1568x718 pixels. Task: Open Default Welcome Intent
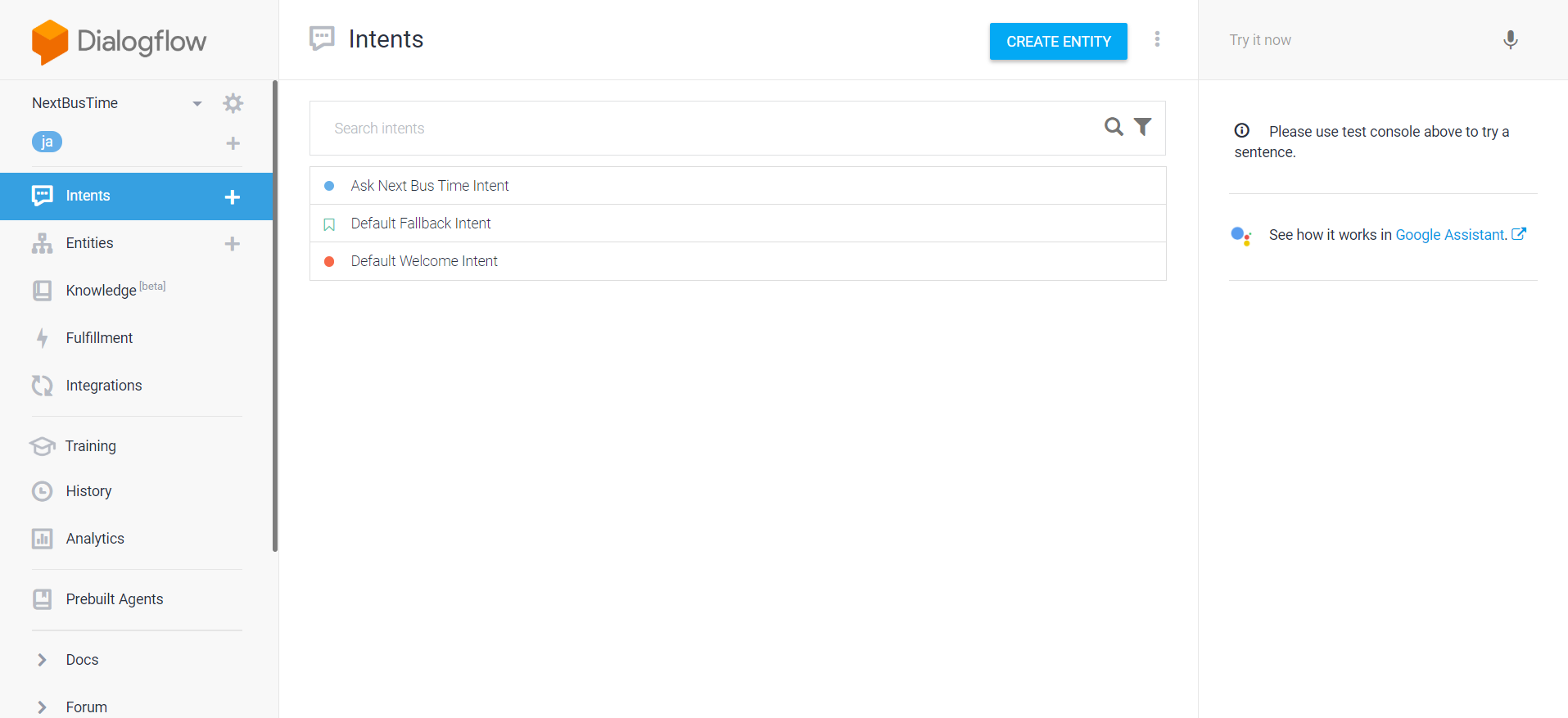[x=738, y=261]
